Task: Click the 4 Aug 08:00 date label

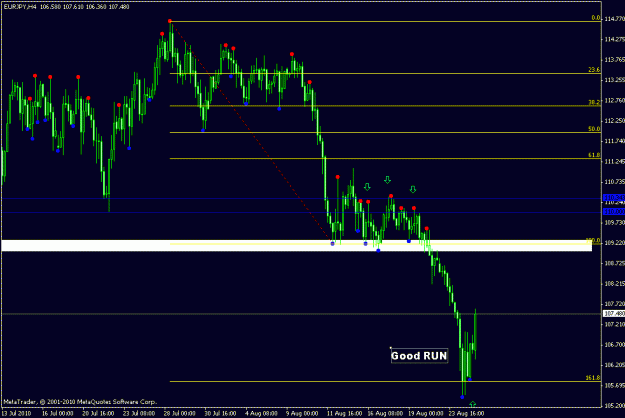Action: coord(261,414)
